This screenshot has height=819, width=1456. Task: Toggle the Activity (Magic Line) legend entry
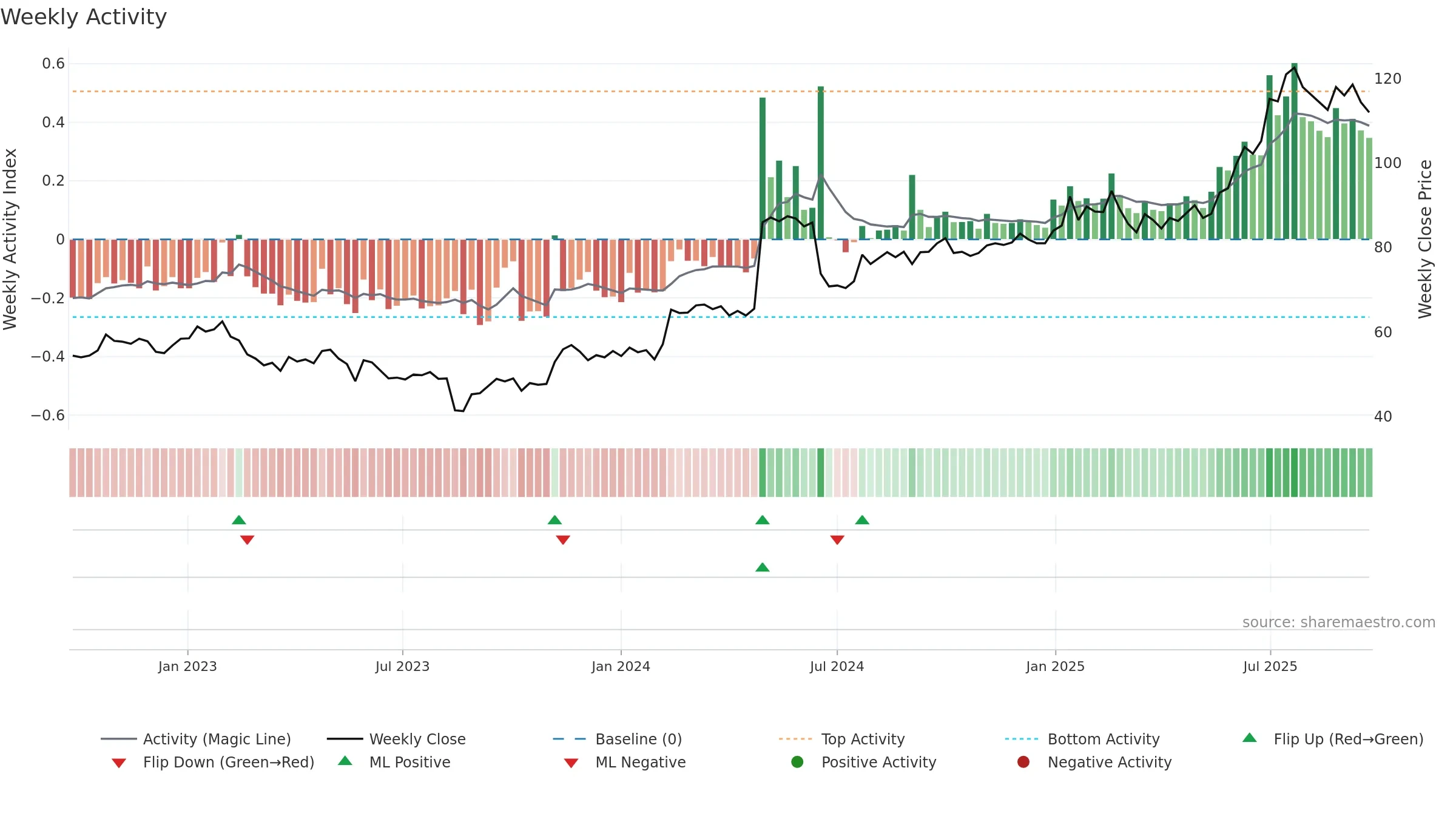(x=196, y=739)
